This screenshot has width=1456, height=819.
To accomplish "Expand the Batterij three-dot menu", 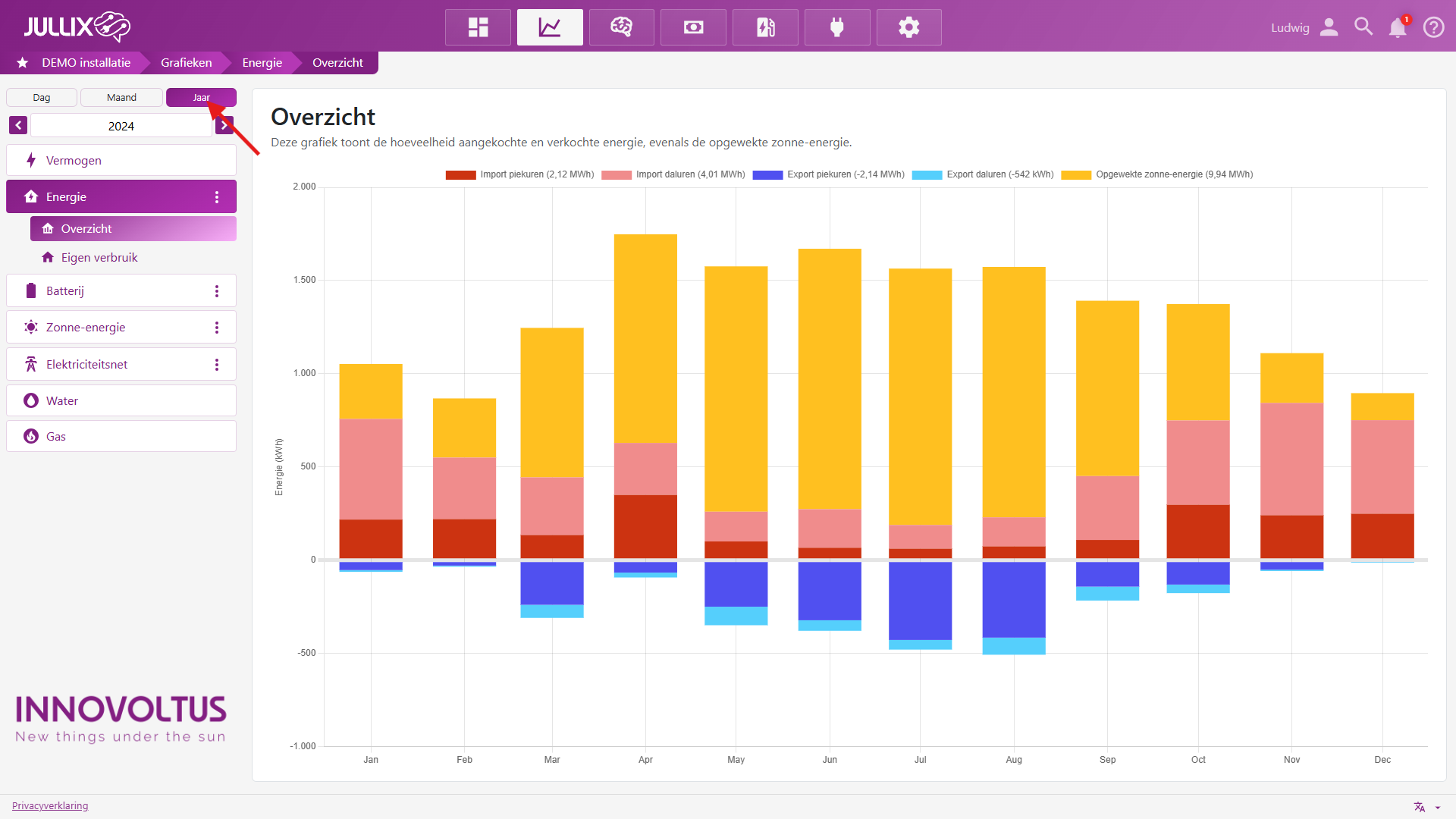I will tap(217, 291).
